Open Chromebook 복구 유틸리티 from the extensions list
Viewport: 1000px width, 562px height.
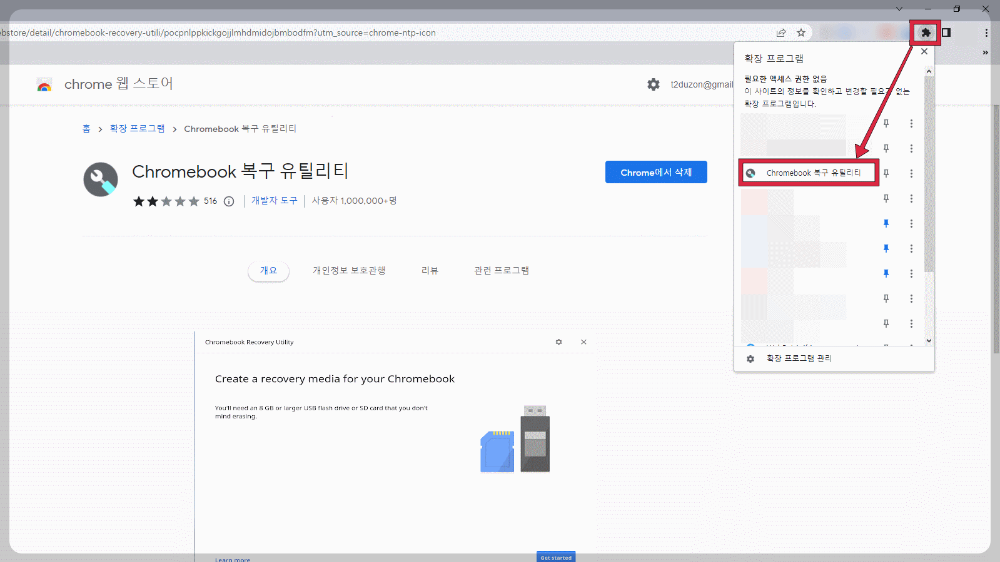point(809,173)
